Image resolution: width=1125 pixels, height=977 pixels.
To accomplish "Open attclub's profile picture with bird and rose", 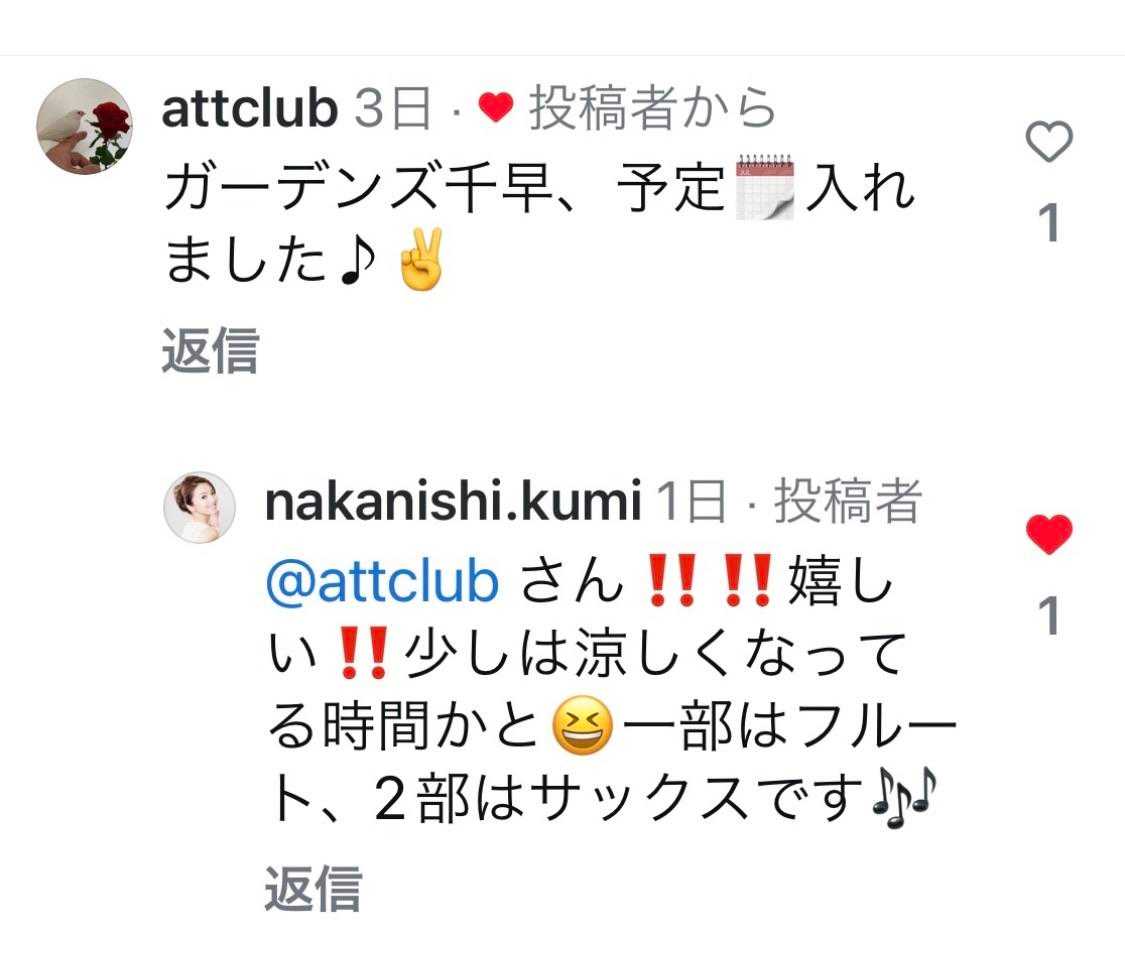I will pyautogui.click(x=85, y=126).
